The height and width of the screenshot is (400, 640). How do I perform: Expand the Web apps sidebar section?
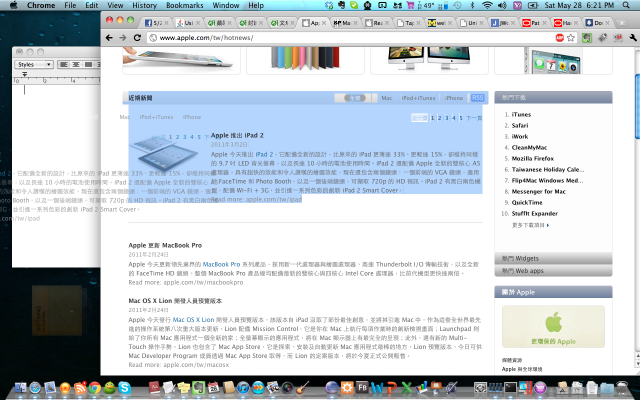(x=553, y=271)
